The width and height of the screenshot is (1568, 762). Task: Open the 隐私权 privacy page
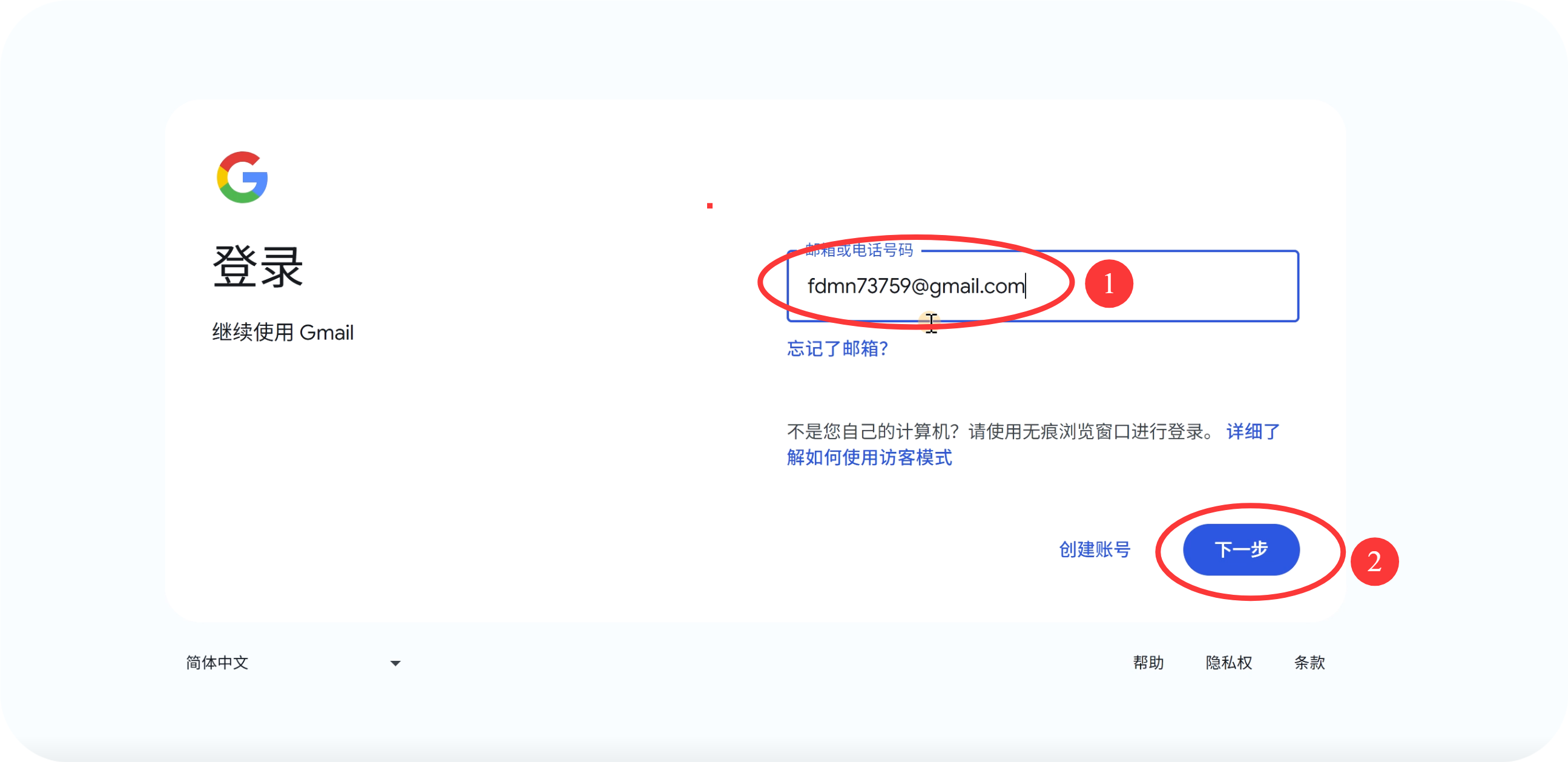[1229, 663]
